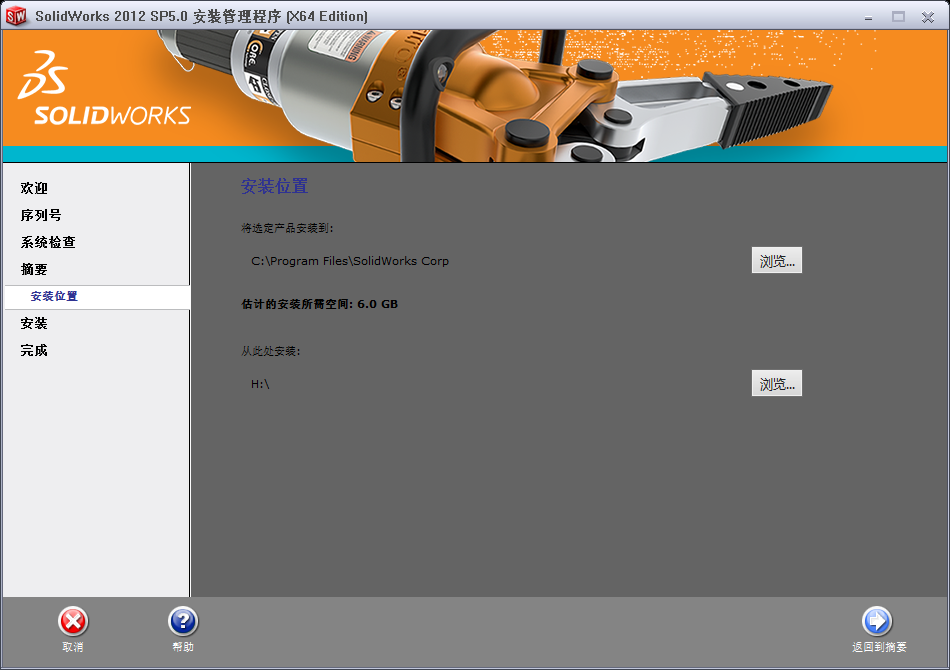Viewport: 950px width, 670px height.
Task: Click the 帮助 label under the help icon
Action: [183, 647]
